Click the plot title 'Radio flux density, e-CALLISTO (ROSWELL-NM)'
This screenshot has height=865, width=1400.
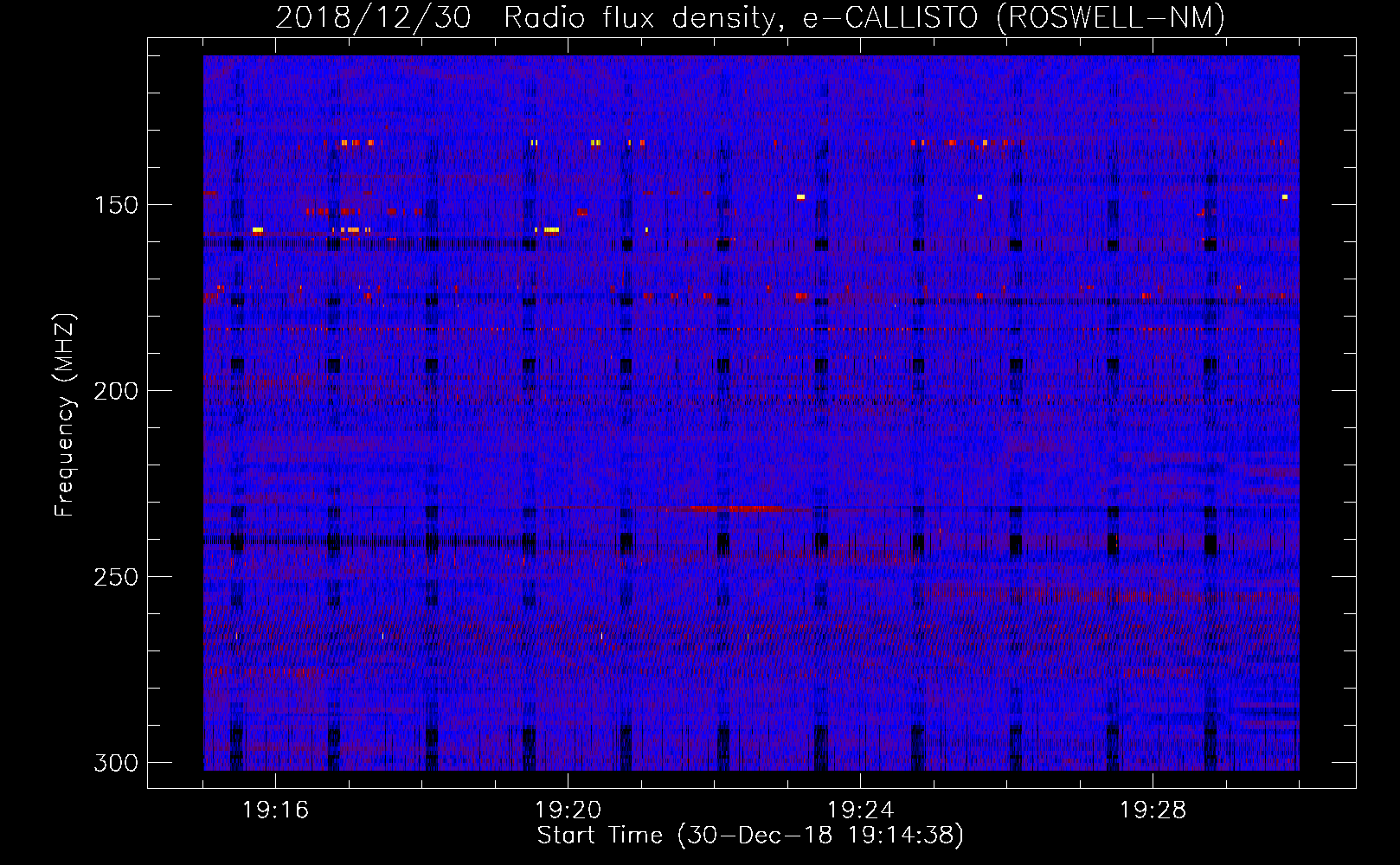[x=864, y=18]
